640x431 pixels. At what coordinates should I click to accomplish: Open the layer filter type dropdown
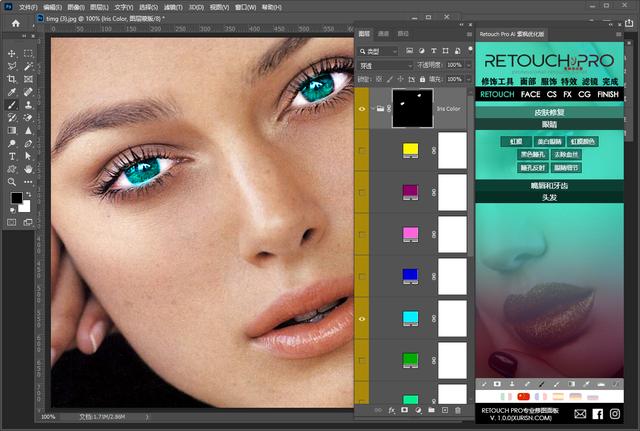378,51
